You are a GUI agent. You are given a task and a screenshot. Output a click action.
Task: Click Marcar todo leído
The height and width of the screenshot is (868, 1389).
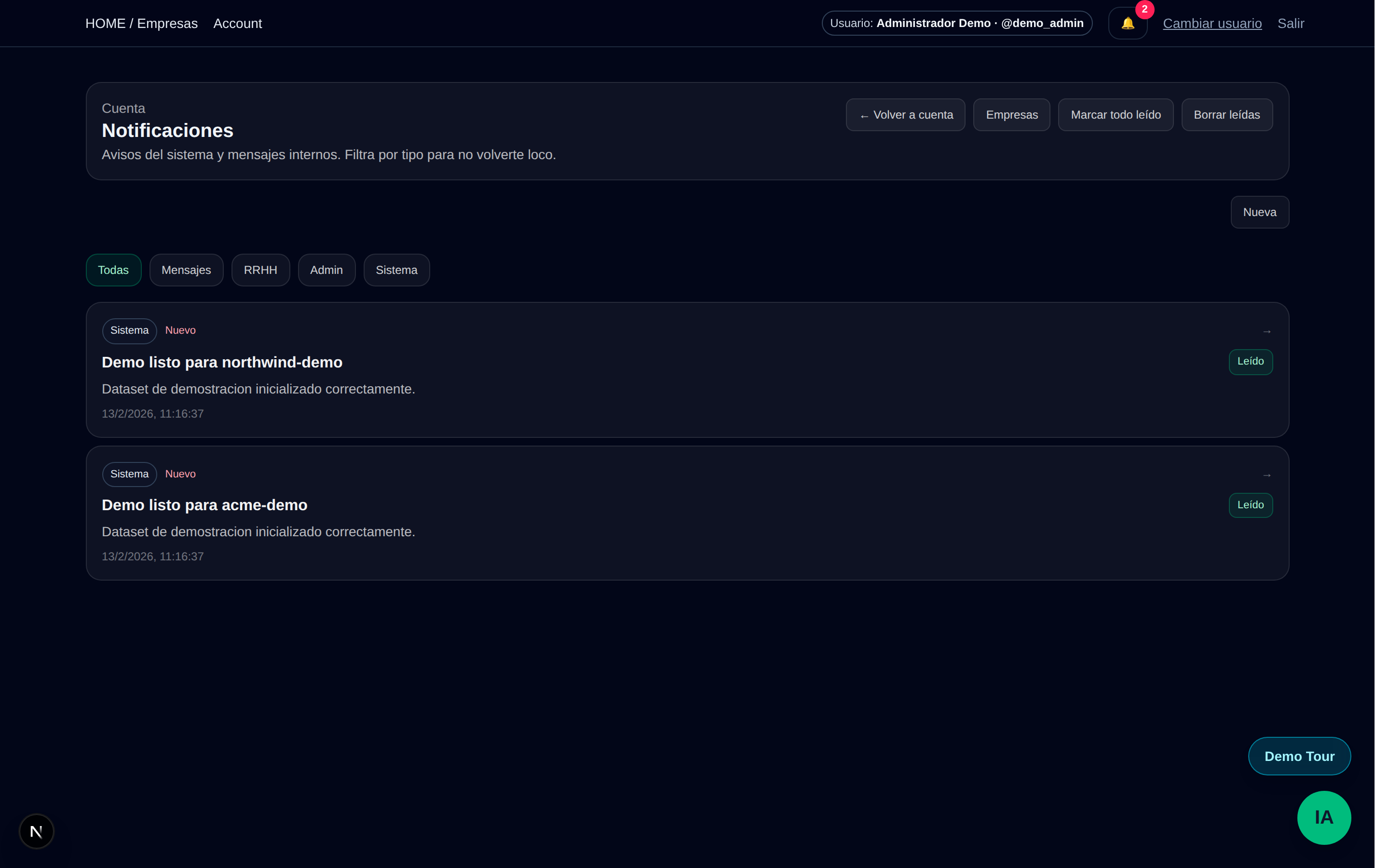click(x=1115, y=114)
